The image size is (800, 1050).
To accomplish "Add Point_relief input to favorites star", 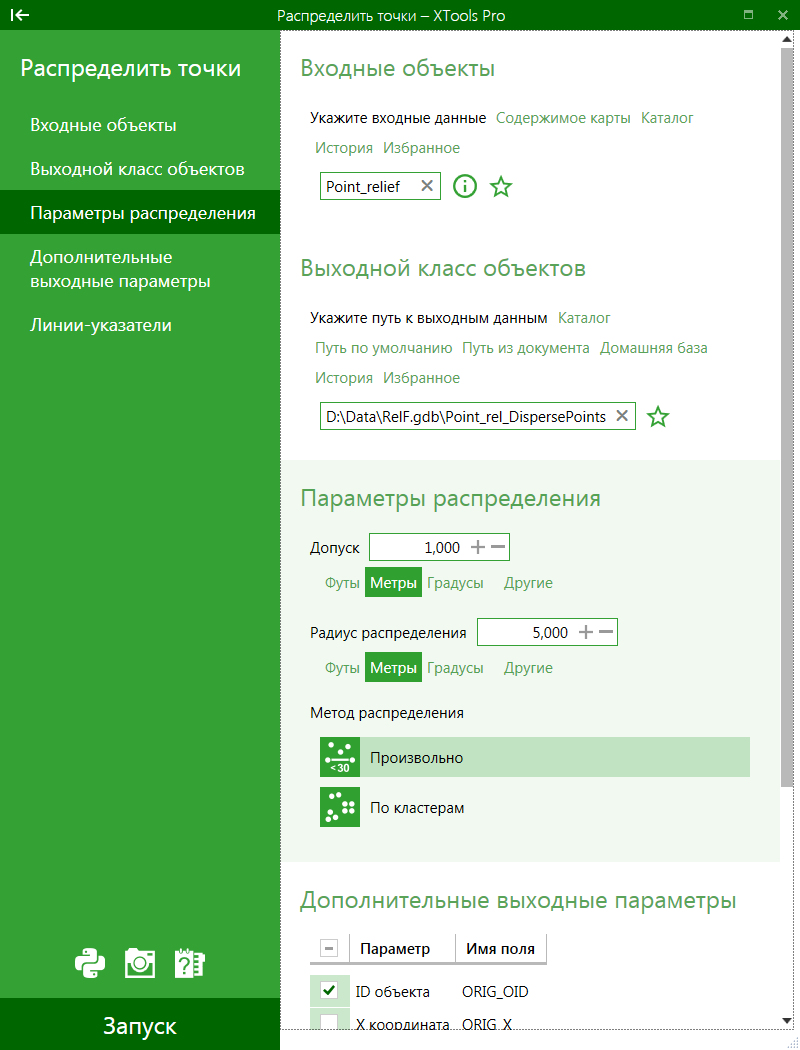I will tap(501, 186).
